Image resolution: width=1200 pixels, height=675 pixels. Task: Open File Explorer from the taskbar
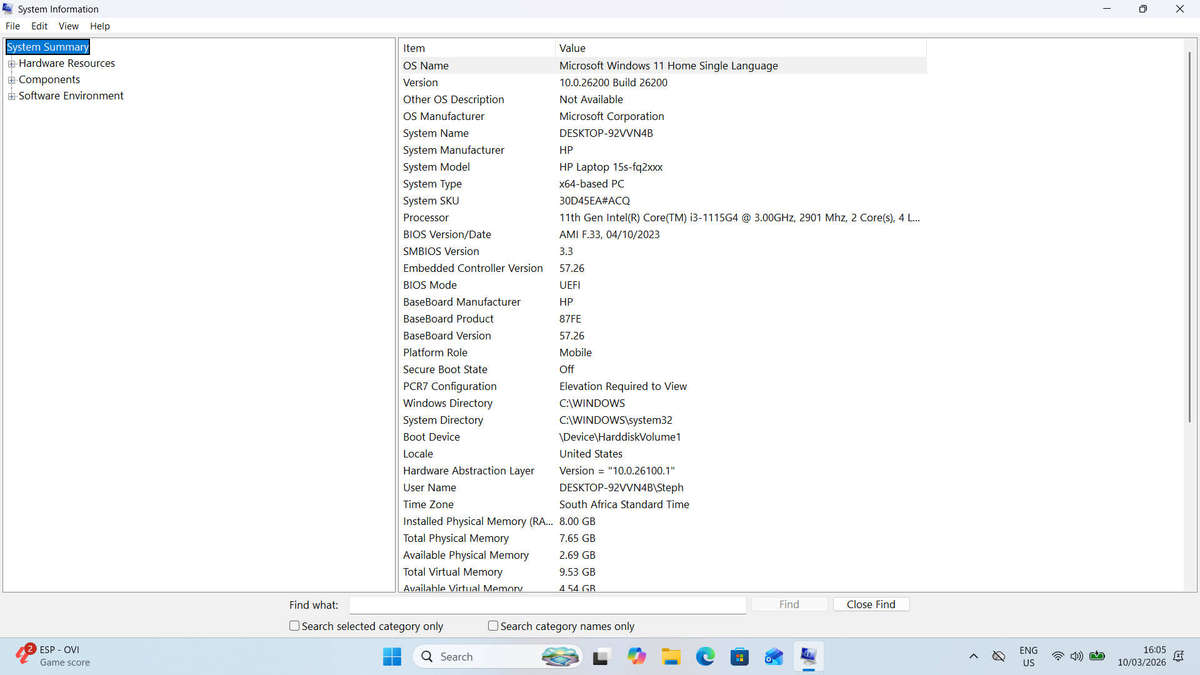(x=671, y=656)
